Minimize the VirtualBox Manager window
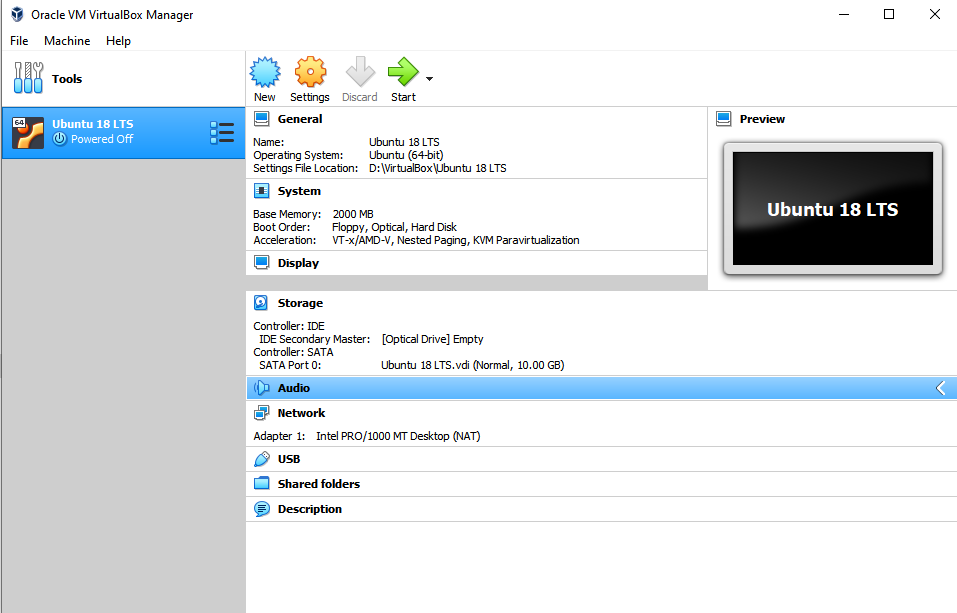 [x=844, y=14]
